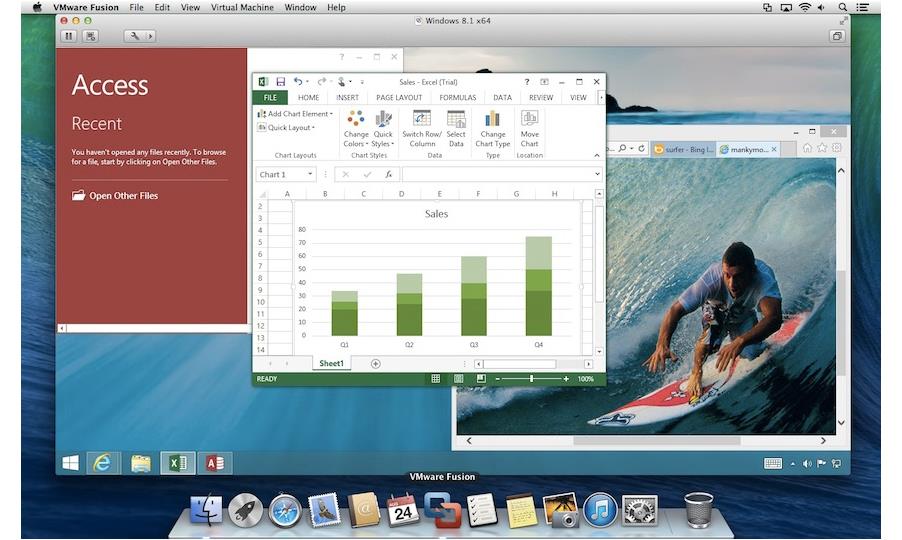Expand the Name Box dropdown showing Chart 1

point(310,174)
